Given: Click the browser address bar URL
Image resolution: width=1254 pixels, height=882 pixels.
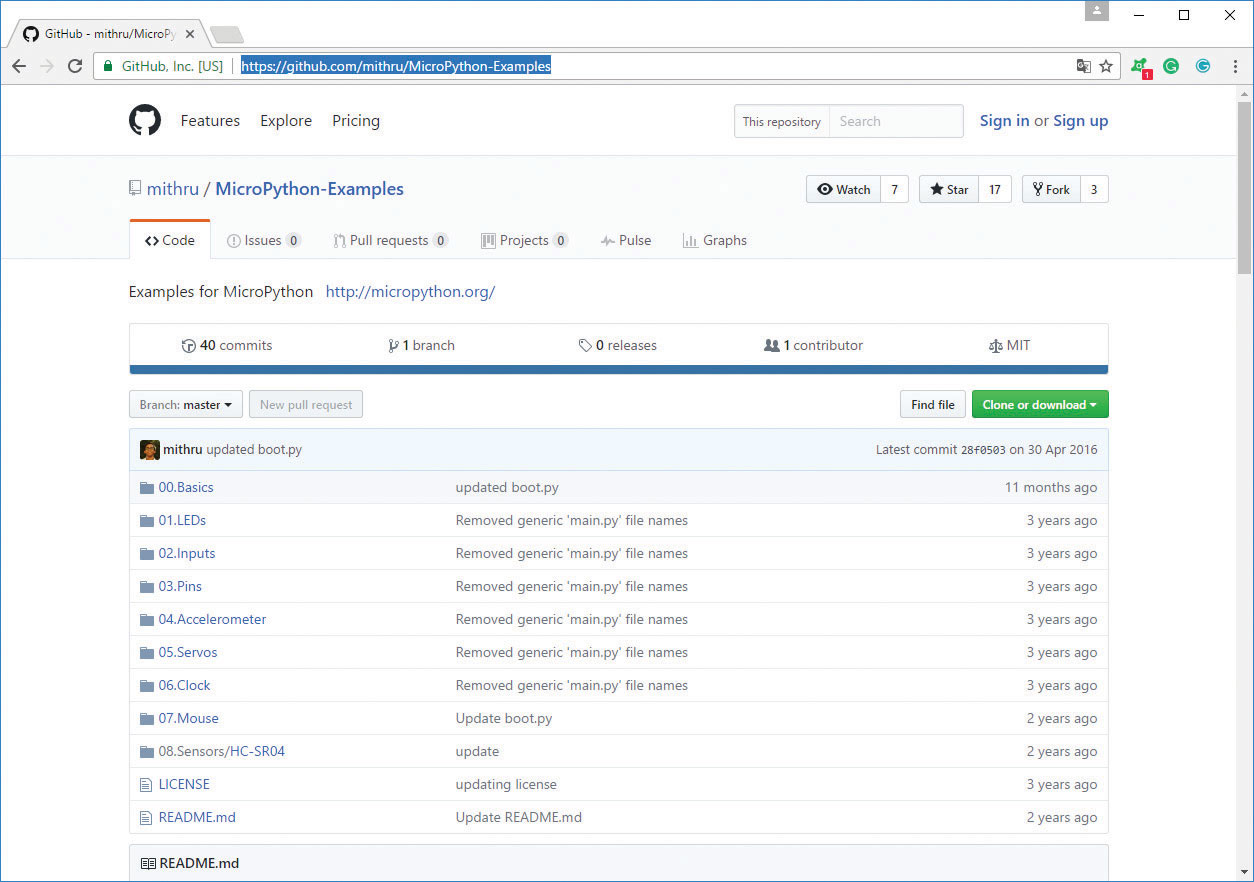Looking at the screenshot, I should (396, 66).
